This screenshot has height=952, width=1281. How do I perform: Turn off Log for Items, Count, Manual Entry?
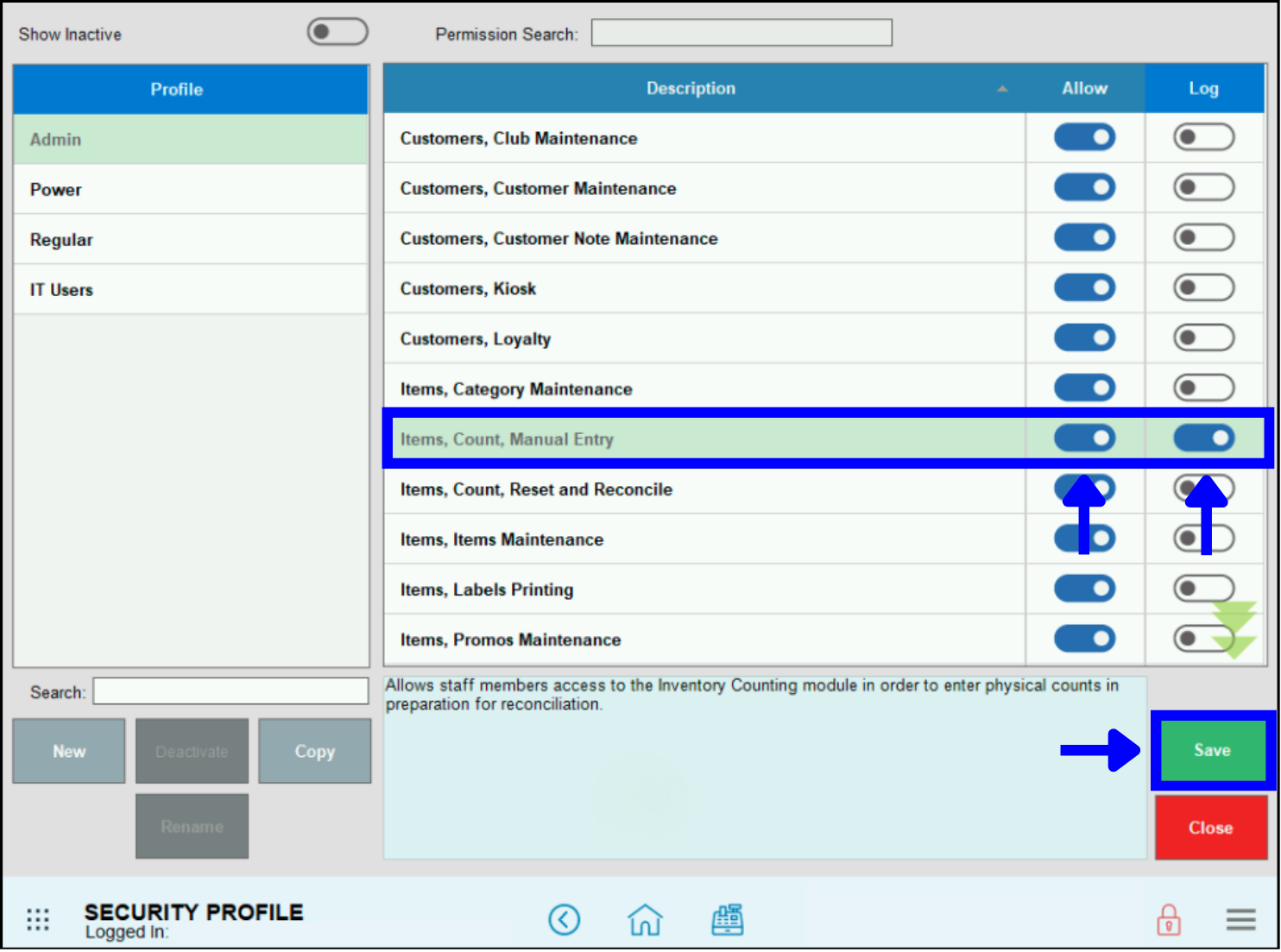click(x=1203, y=438)
